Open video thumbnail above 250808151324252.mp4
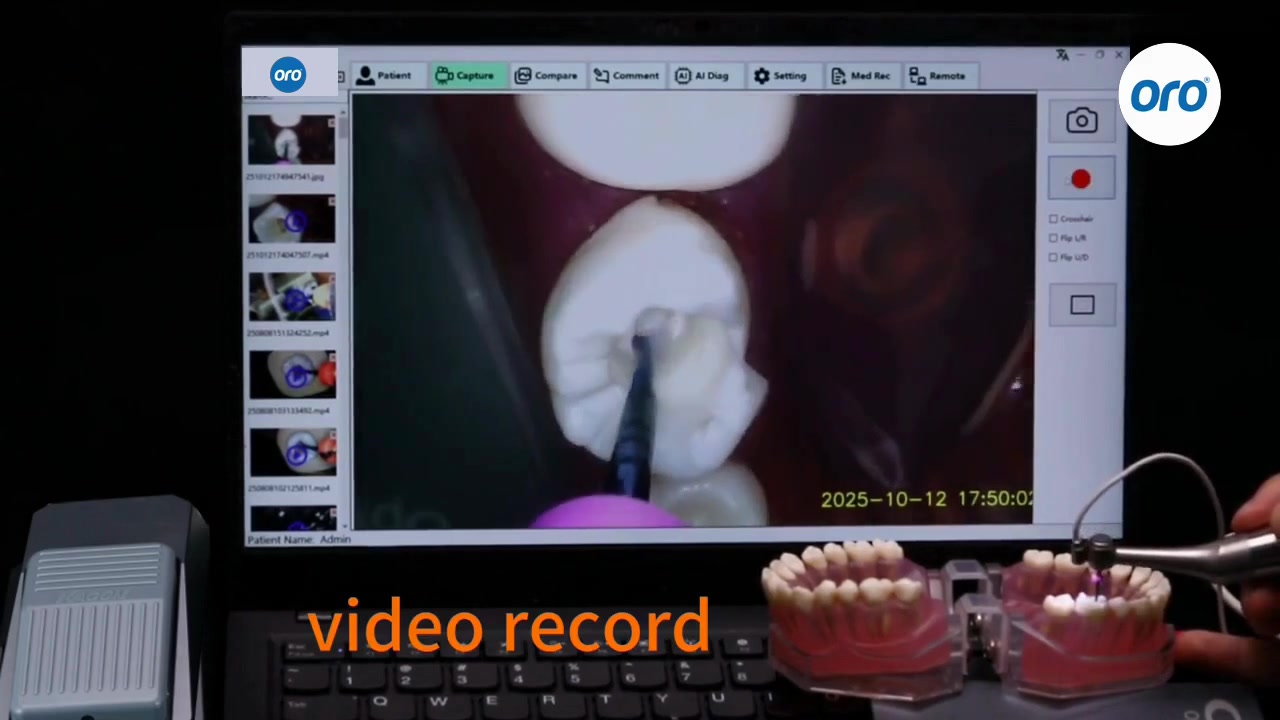1280x720 pixels. 291,297
